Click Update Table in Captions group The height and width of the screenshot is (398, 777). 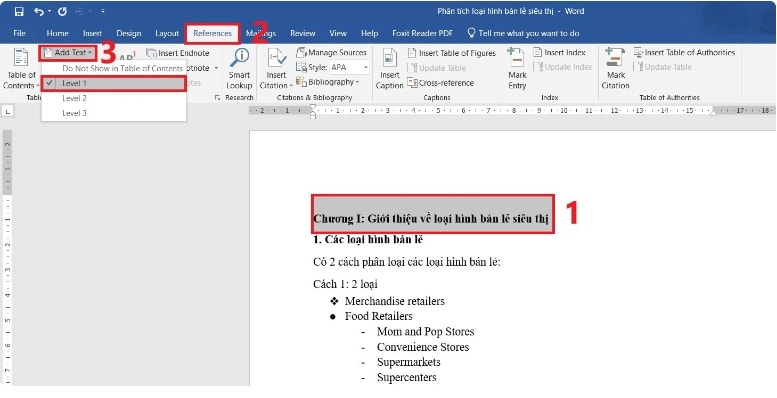(x=437, y=68)
